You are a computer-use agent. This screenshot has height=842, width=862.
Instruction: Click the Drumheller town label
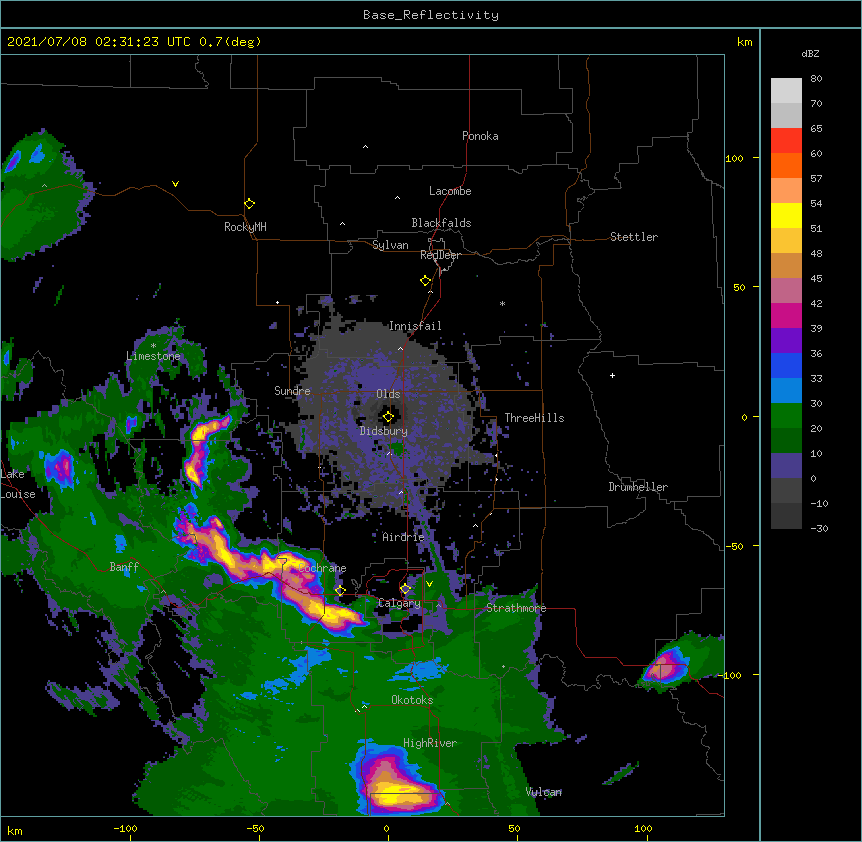coord(638,487)
